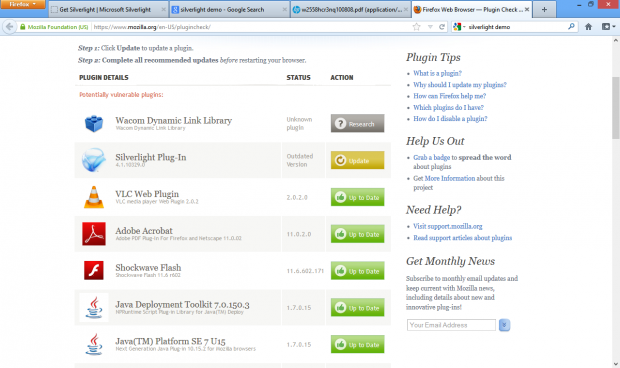Click 'Silverlight Plug-In' plugin name text

151,157
